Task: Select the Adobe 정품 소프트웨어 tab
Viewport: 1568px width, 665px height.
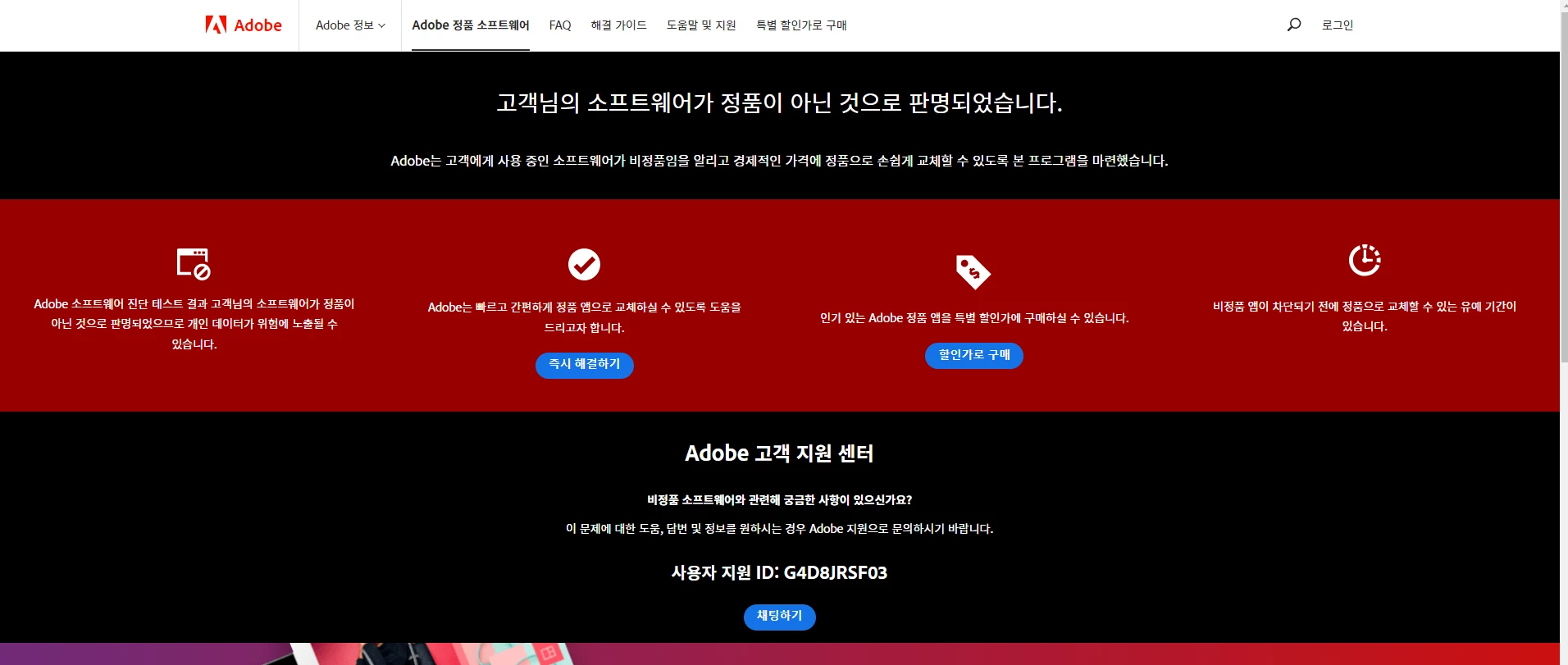Action: pos(471,25)
